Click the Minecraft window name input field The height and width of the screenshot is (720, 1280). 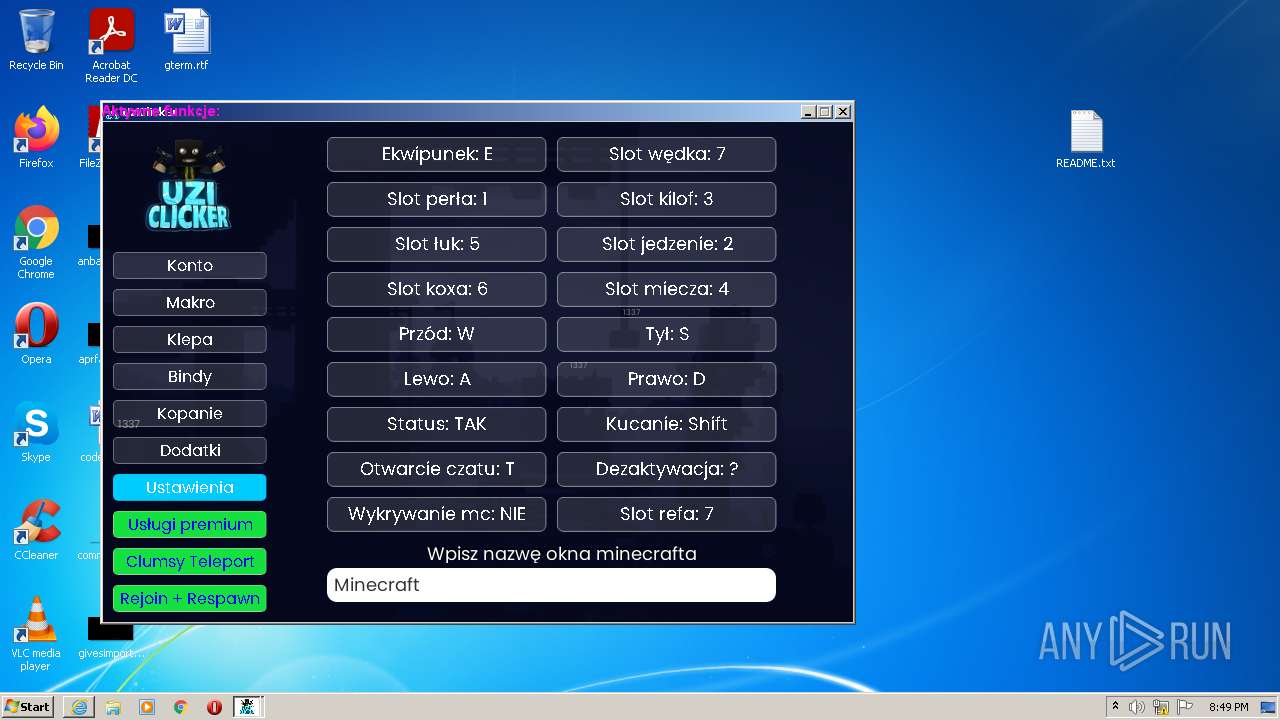[x=551, y=585]
